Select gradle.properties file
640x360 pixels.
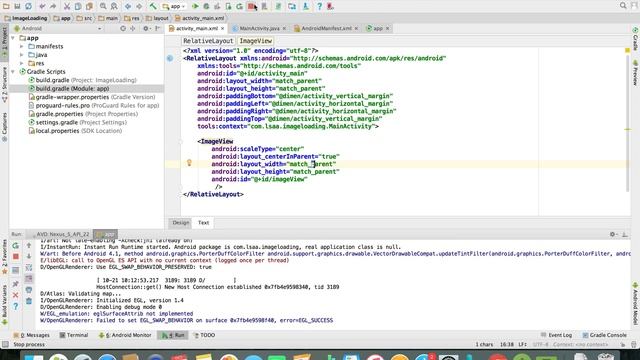(83, 114)
